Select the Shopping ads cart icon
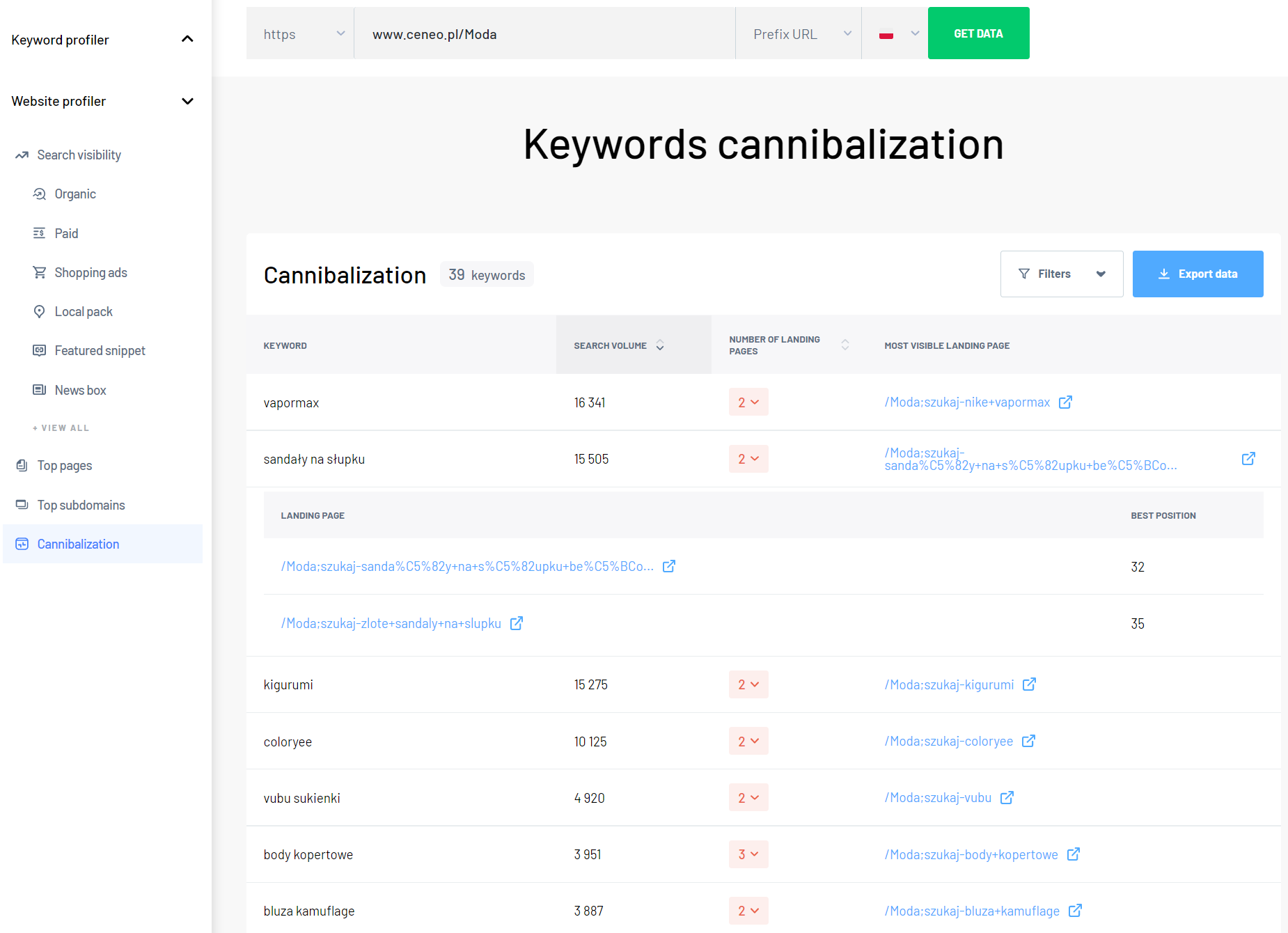Image resolution: width=1288 pixels, height=933 pixels. tap(40, 272)
